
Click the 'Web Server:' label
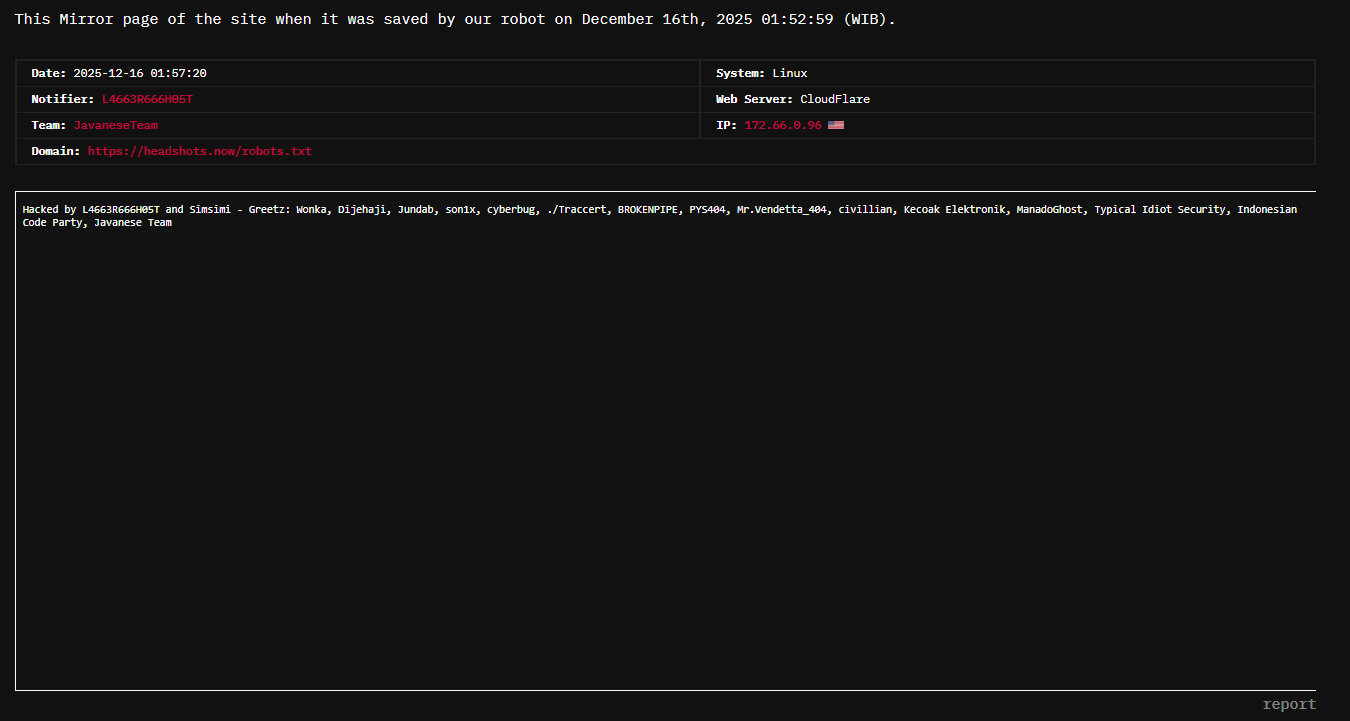click(754, 99)
